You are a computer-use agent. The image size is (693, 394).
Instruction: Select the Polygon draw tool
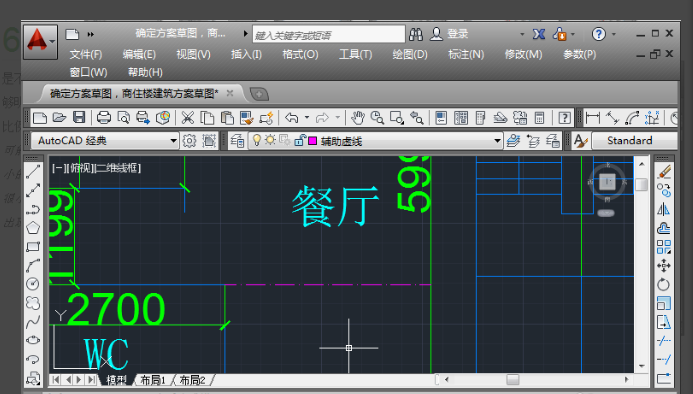pos(33,228)
